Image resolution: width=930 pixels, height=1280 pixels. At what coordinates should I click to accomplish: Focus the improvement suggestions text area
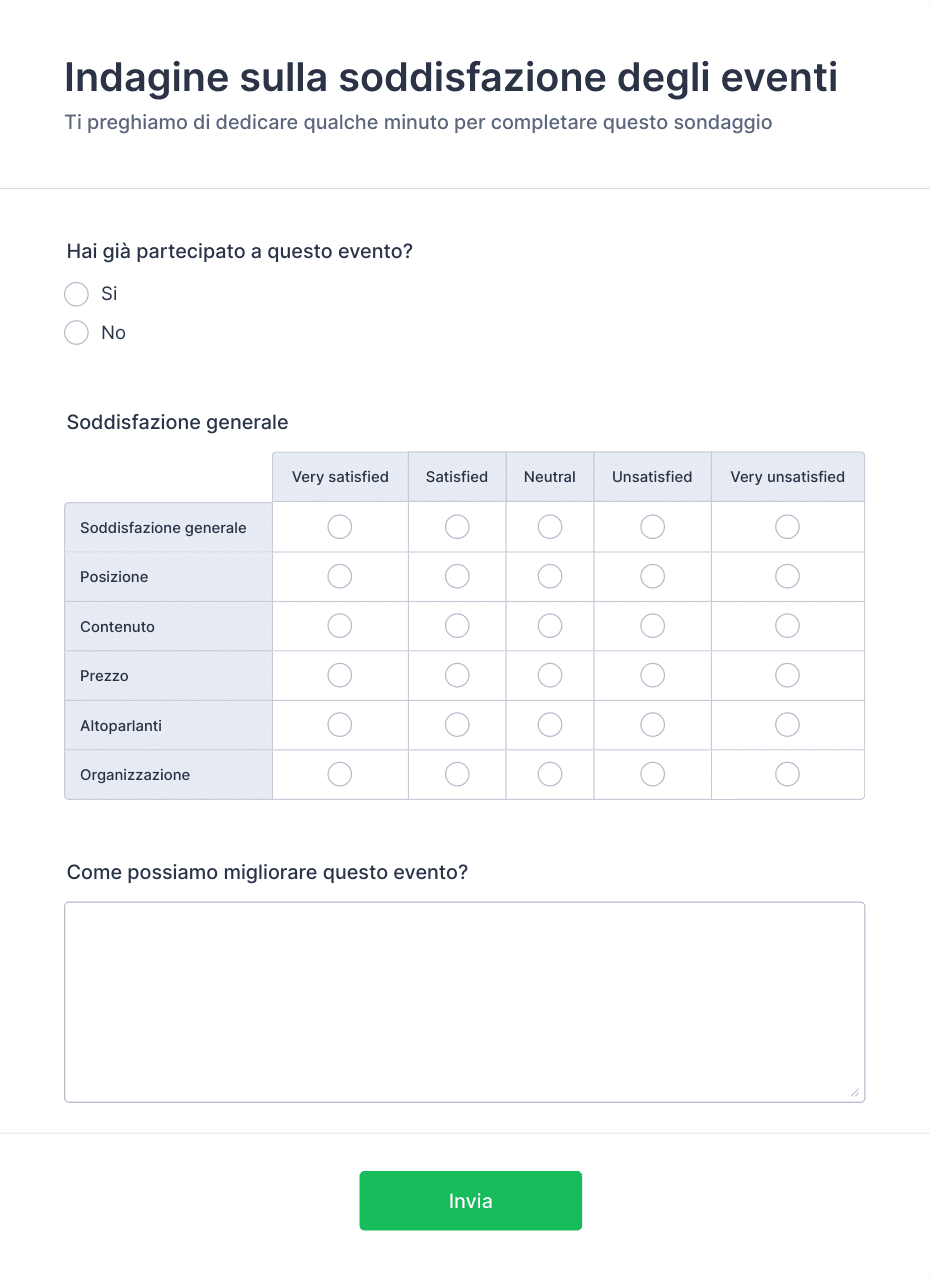(465, 1002)
